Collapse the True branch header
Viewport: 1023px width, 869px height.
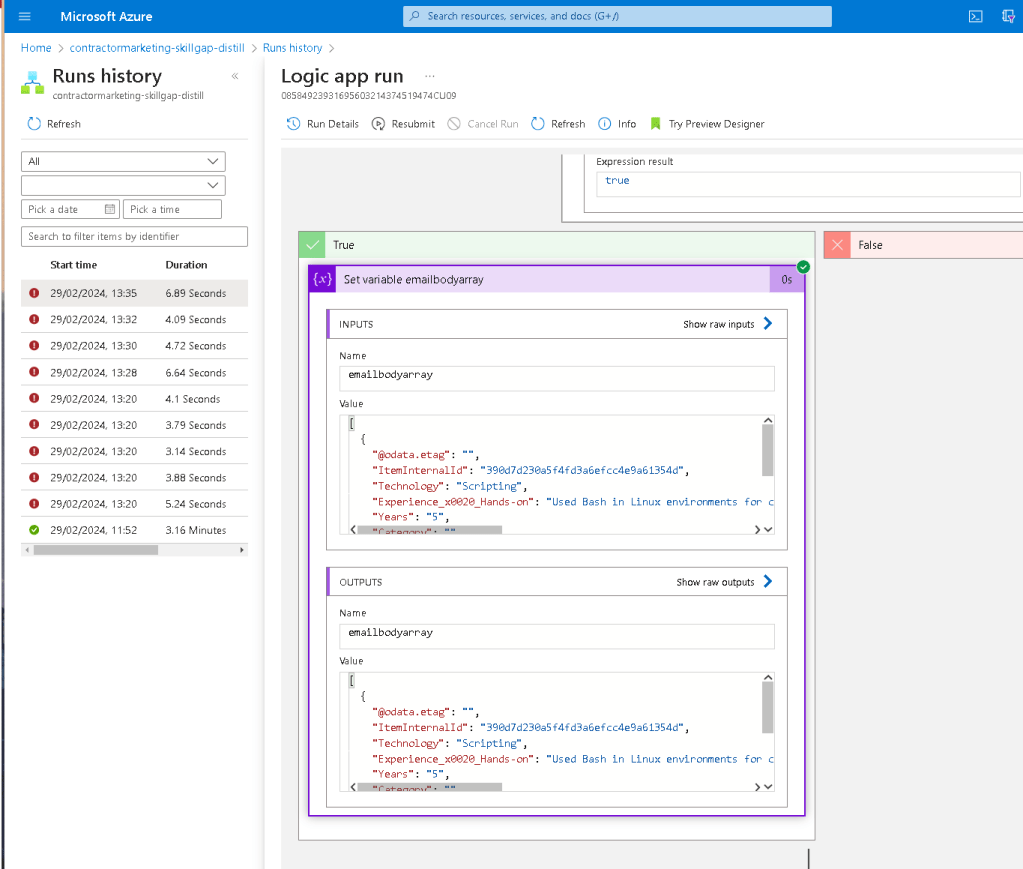557,245
